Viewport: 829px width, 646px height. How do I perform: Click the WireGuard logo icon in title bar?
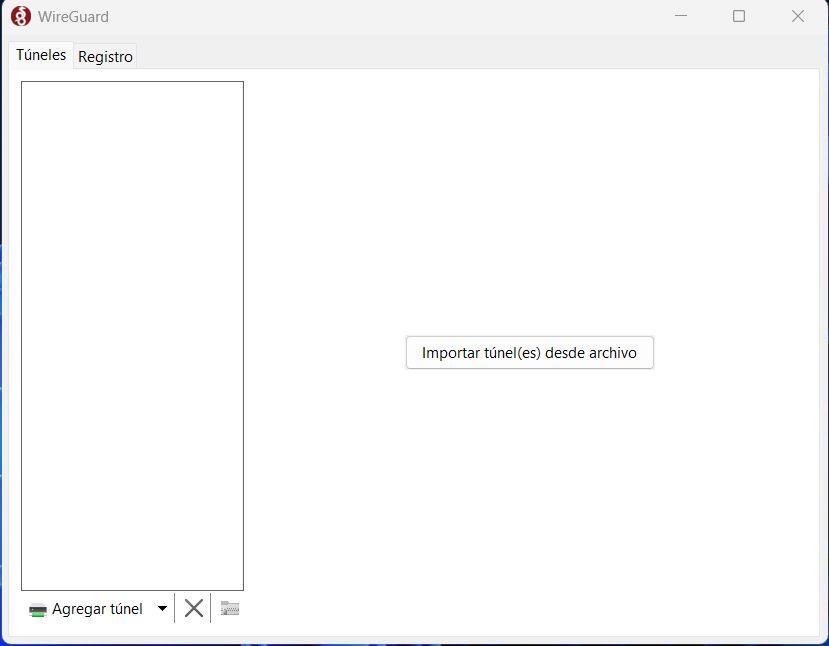pos(21,16)
